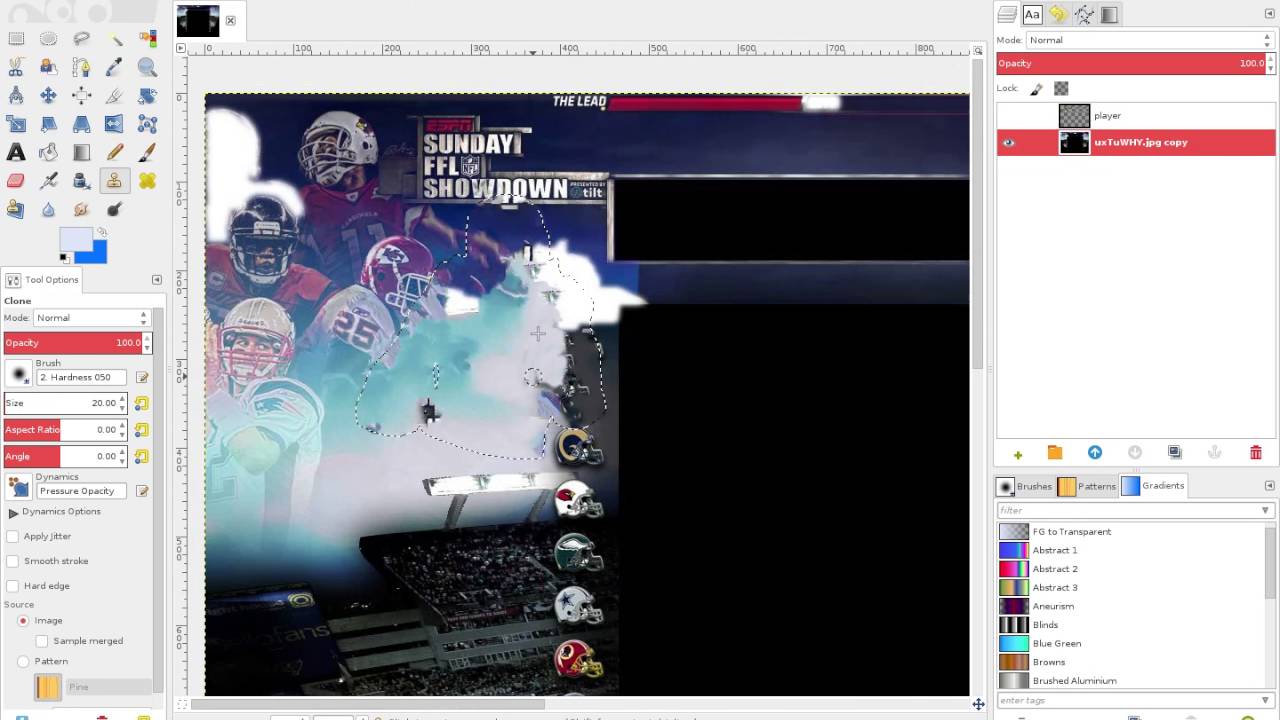Viewport: 1280px width, 720px height.
Task: Select the Flip tool
Action: pos(114,124)
